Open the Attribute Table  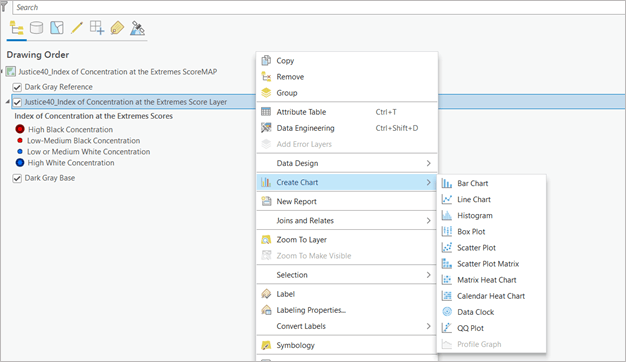coord(347,112)
